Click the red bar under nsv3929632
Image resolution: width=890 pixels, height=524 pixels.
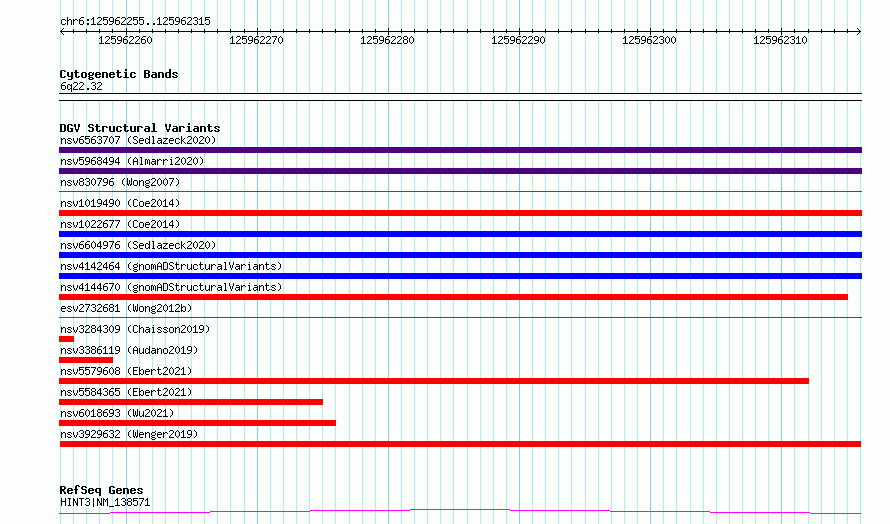point(460,444)
